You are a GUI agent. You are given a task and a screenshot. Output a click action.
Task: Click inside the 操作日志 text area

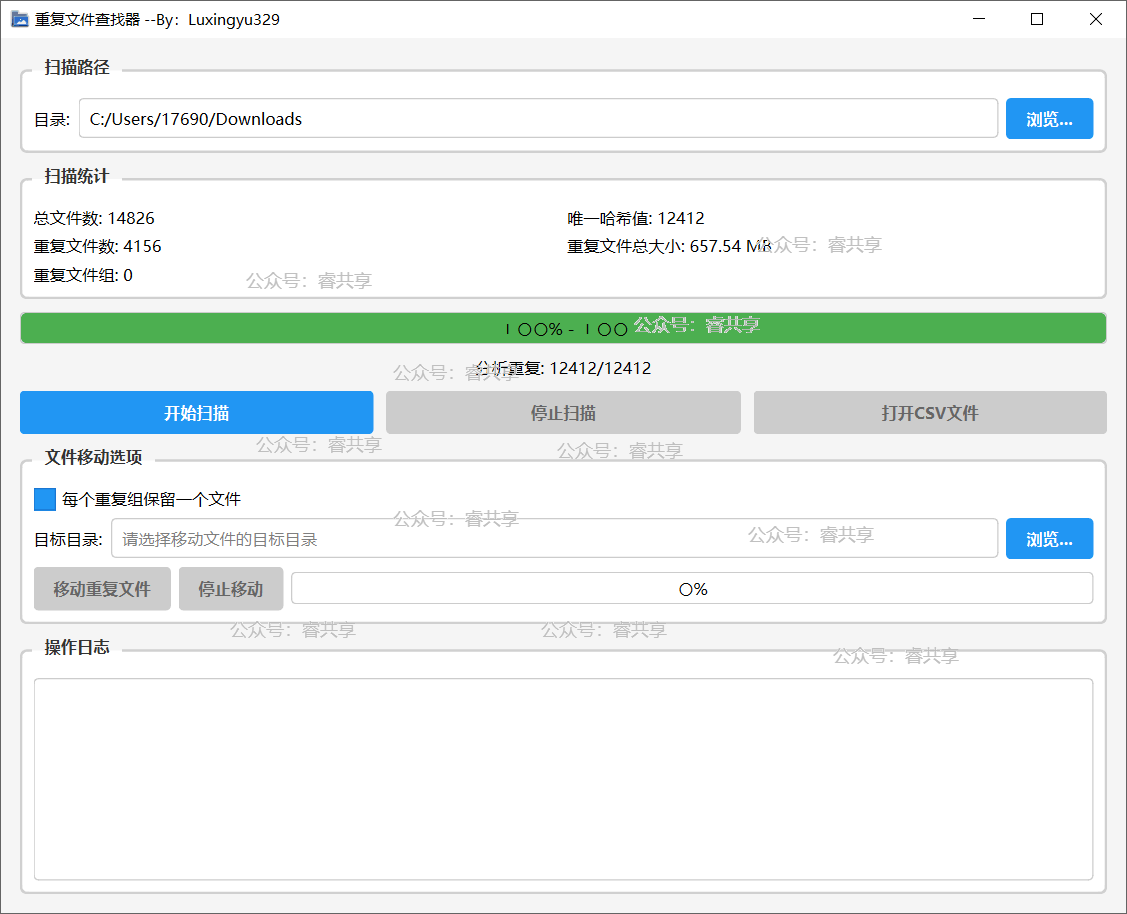pos(563,779)
